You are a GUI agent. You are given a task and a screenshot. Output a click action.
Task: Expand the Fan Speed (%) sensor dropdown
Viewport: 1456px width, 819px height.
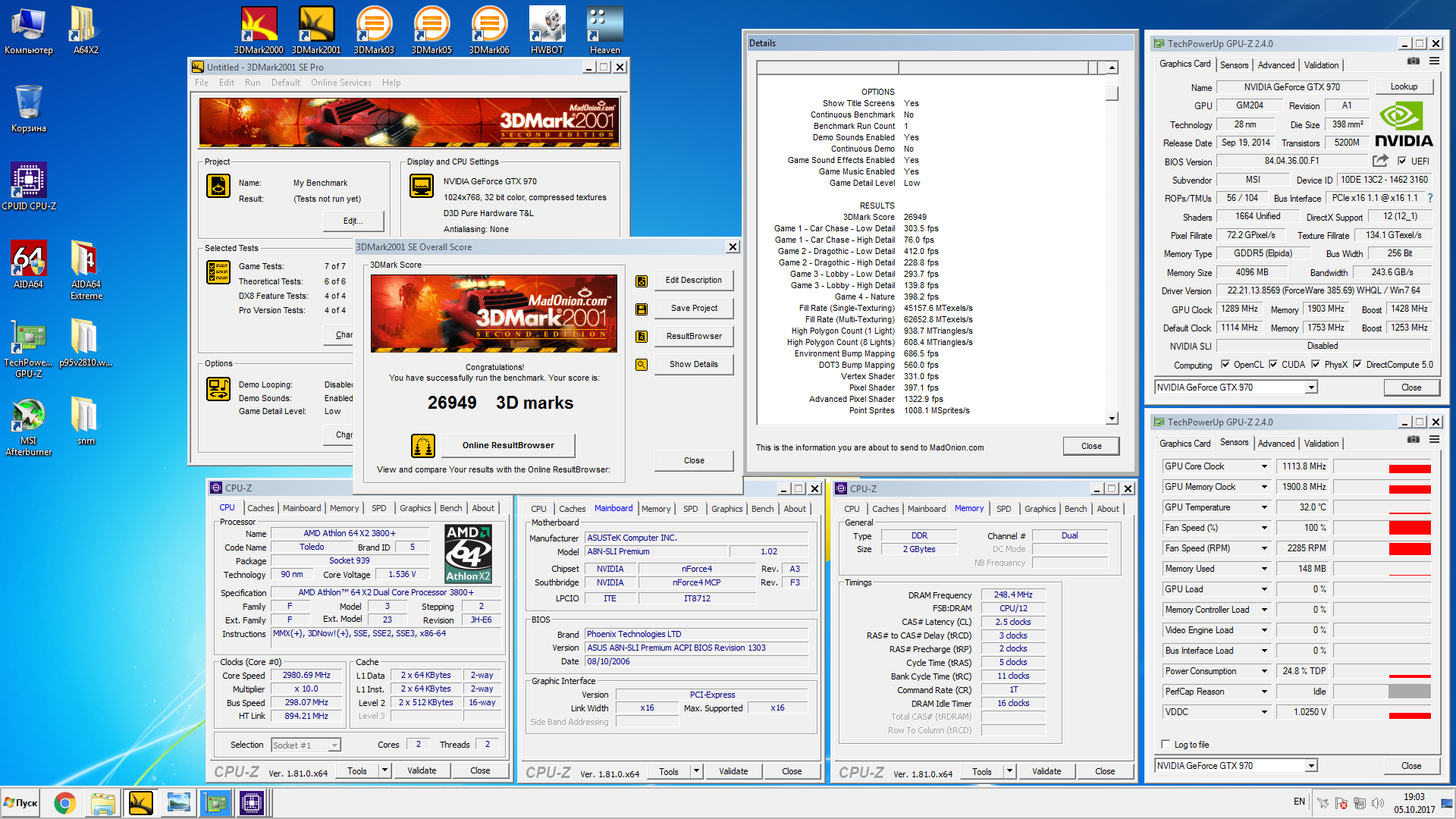pyautogui.click(x=1264, y=528)
